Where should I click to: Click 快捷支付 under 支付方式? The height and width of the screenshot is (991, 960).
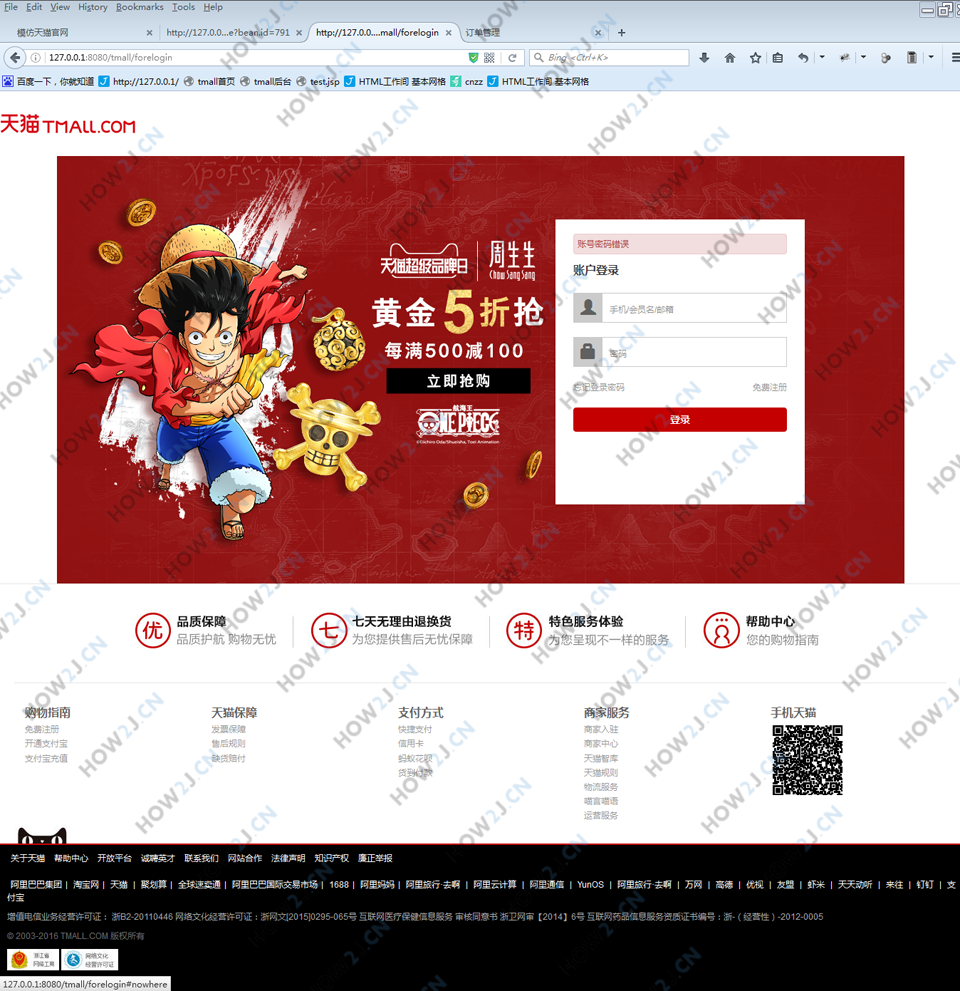(415, 729)
